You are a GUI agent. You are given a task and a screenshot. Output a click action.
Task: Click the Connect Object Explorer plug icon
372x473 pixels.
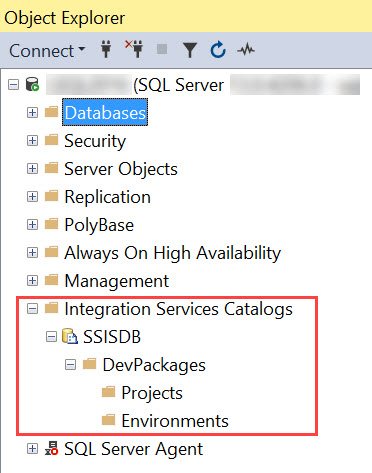coord(106,49)
